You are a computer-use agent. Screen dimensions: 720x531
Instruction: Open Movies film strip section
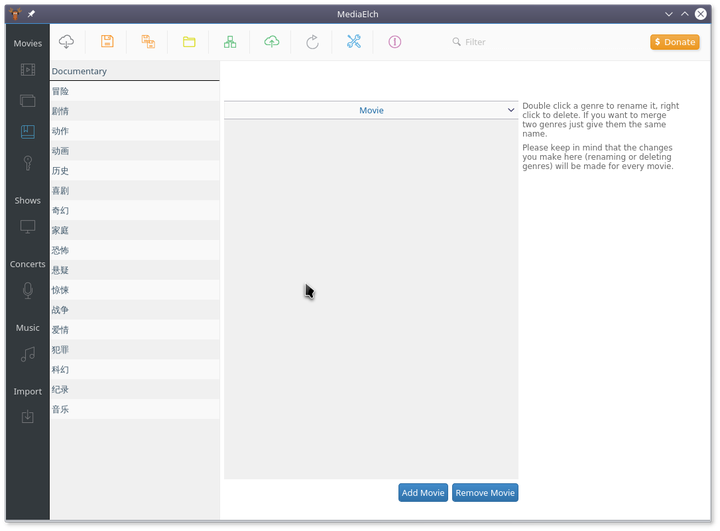28,70
